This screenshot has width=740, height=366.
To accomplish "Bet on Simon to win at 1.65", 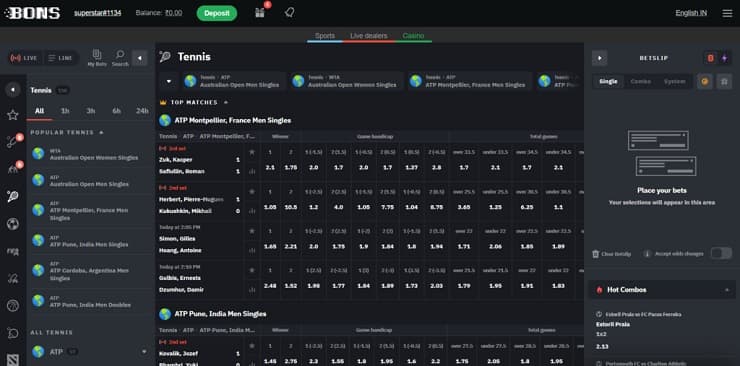I will tap(270, 246).
